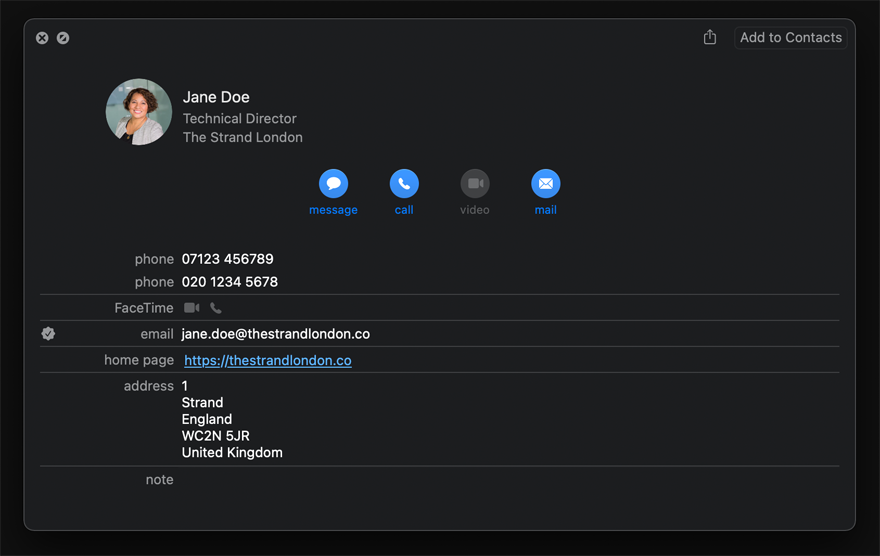
Task: Select the phone number 07123 456789
Action: tap(227, 259)
